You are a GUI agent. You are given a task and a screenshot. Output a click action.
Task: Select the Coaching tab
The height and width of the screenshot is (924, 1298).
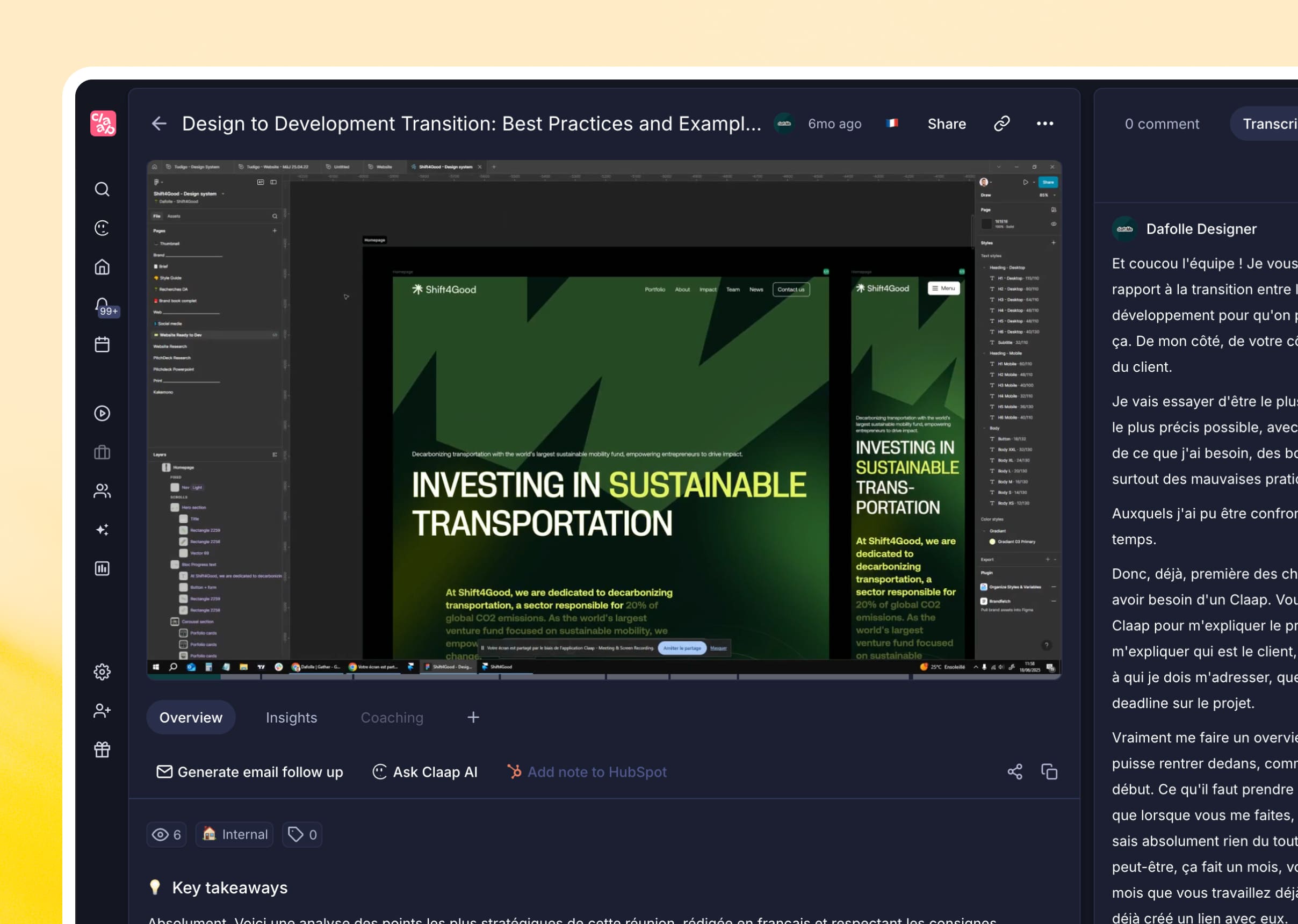392,718
